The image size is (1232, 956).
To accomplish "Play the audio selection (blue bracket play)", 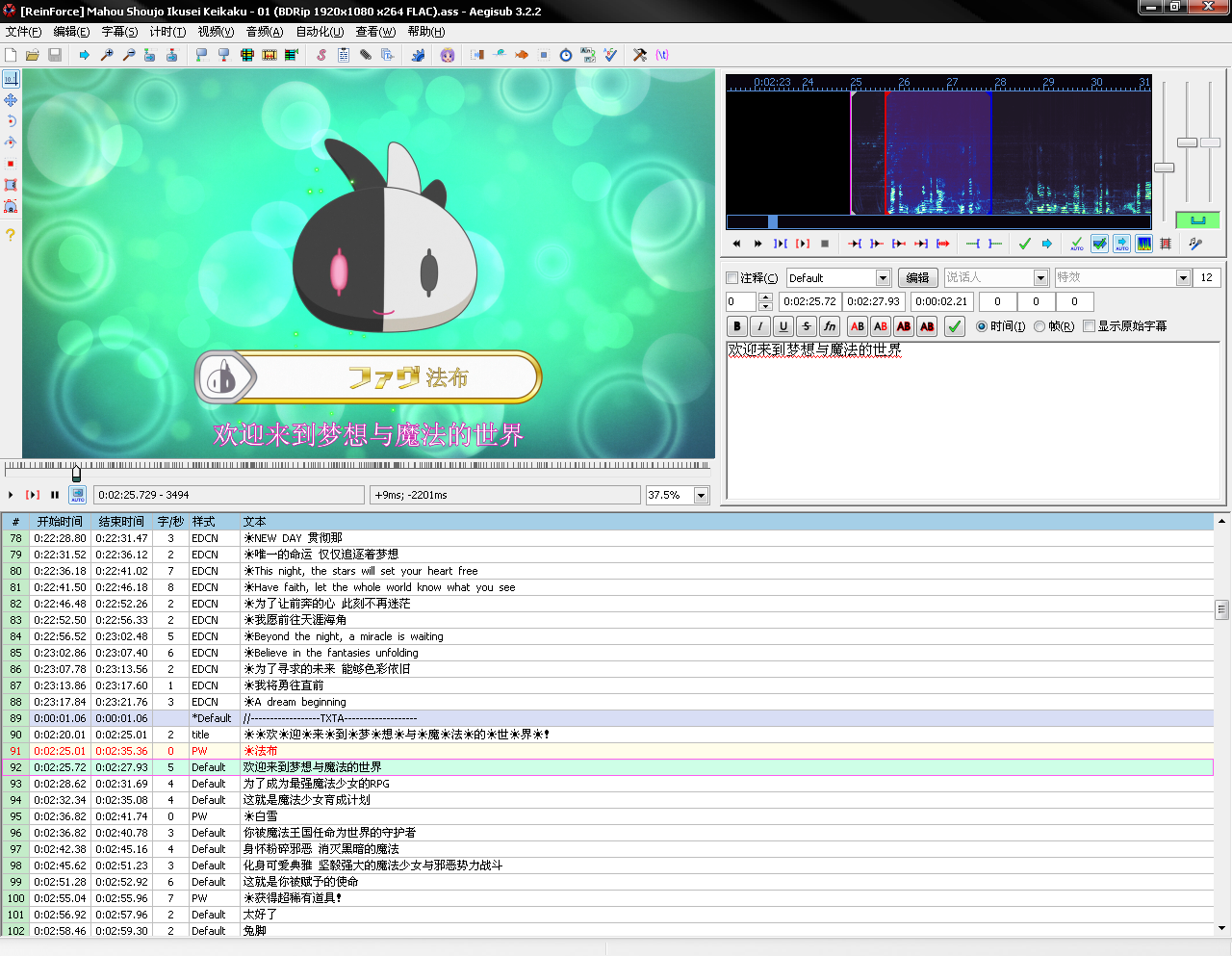I will [x=781, y=244].
